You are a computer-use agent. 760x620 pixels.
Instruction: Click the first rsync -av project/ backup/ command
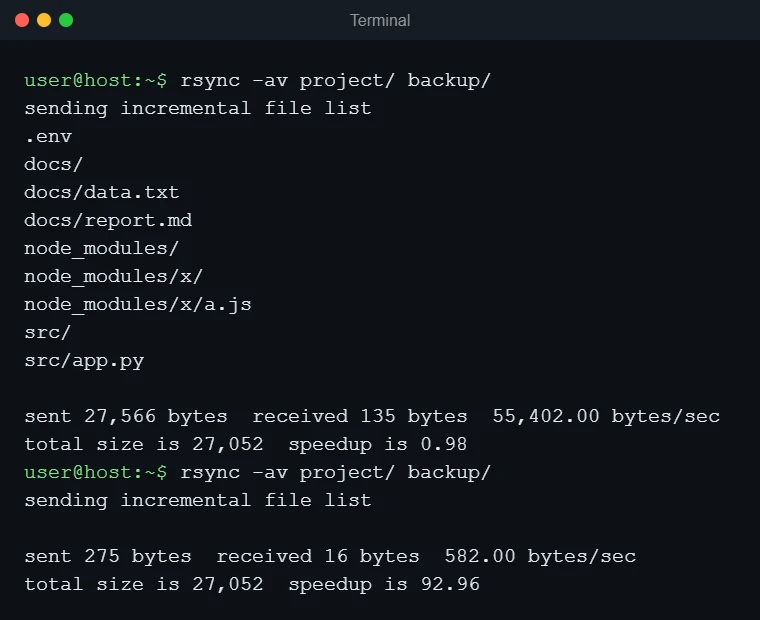(335, 80)
